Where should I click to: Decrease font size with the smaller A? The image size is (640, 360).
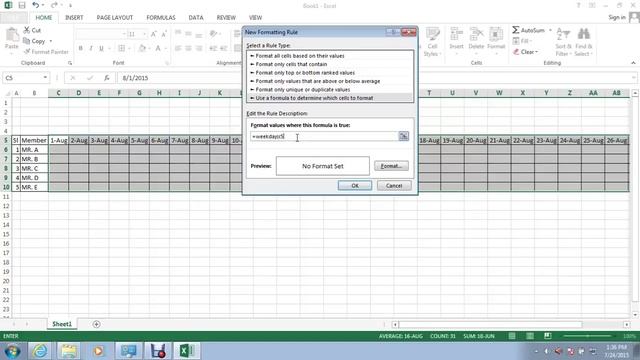point(164,34)
